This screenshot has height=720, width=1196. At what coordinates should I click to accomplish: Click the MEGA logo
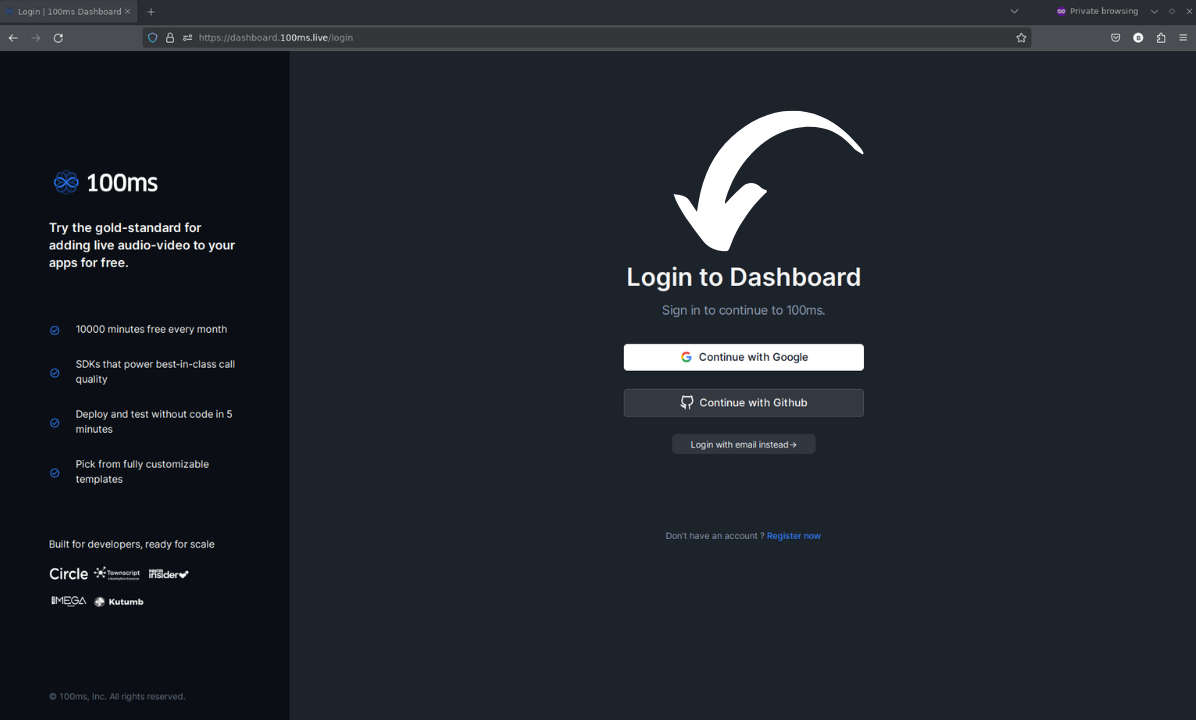click(69, 601)
